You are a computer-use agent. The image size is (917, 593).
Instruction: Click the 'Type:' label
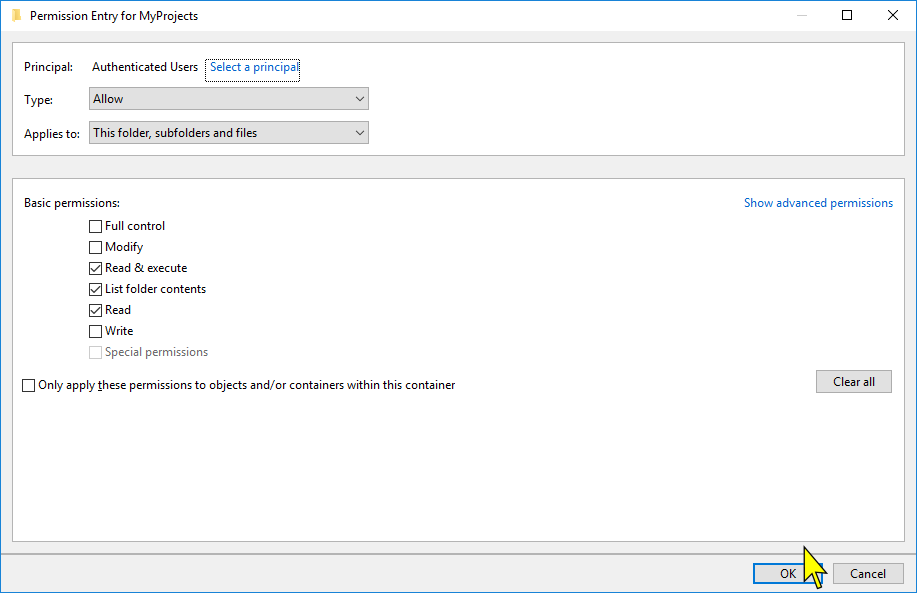pos(39,100)
